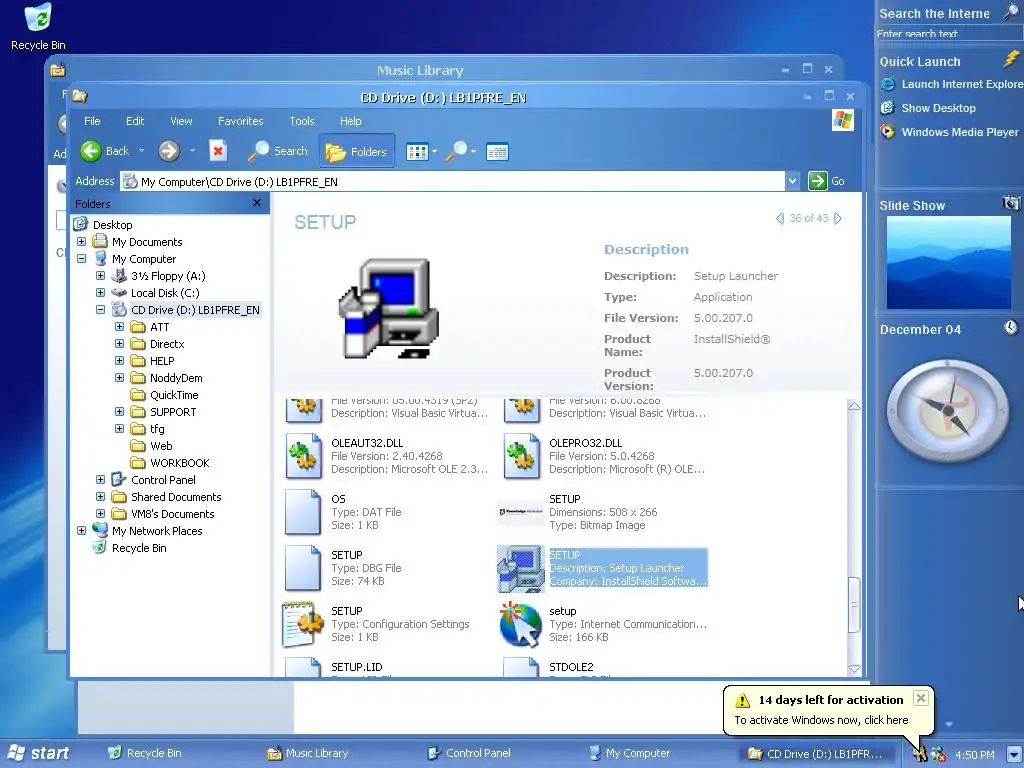1024x768 pixels.
Task: Select the OLEPRO32.DLL file icon
Action: coord(521,456)
